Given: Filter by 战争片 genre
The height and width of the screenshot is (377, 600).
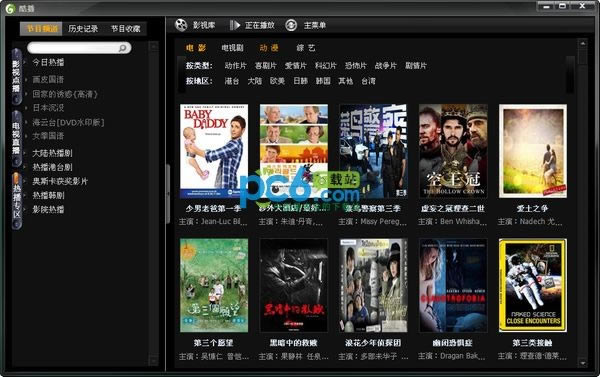Looking at the screenshot, I should (386, 66).
